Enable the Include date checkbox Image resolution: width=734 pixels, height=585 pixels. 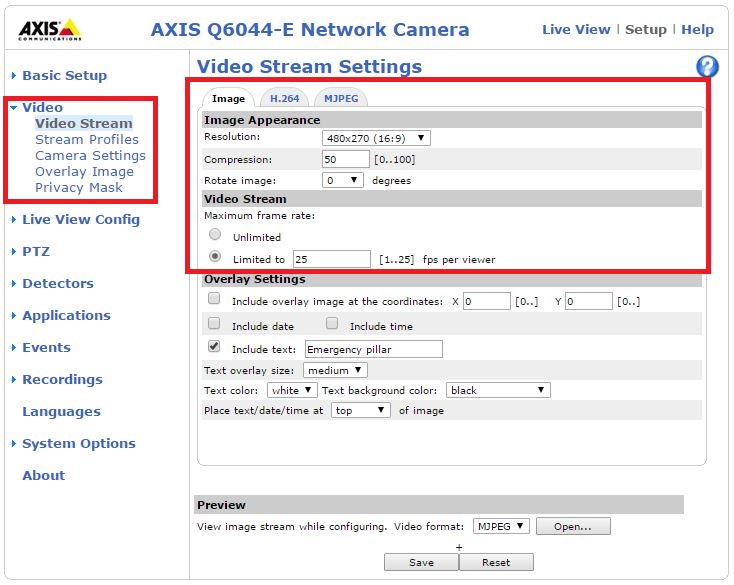[214, 325]
